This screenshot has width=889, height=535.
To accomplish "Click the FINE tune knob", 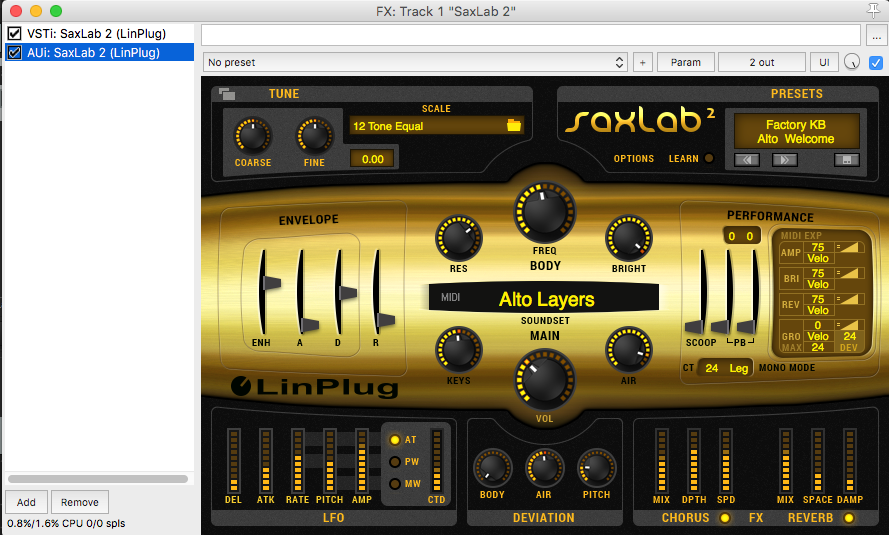I will coord(314,137).
